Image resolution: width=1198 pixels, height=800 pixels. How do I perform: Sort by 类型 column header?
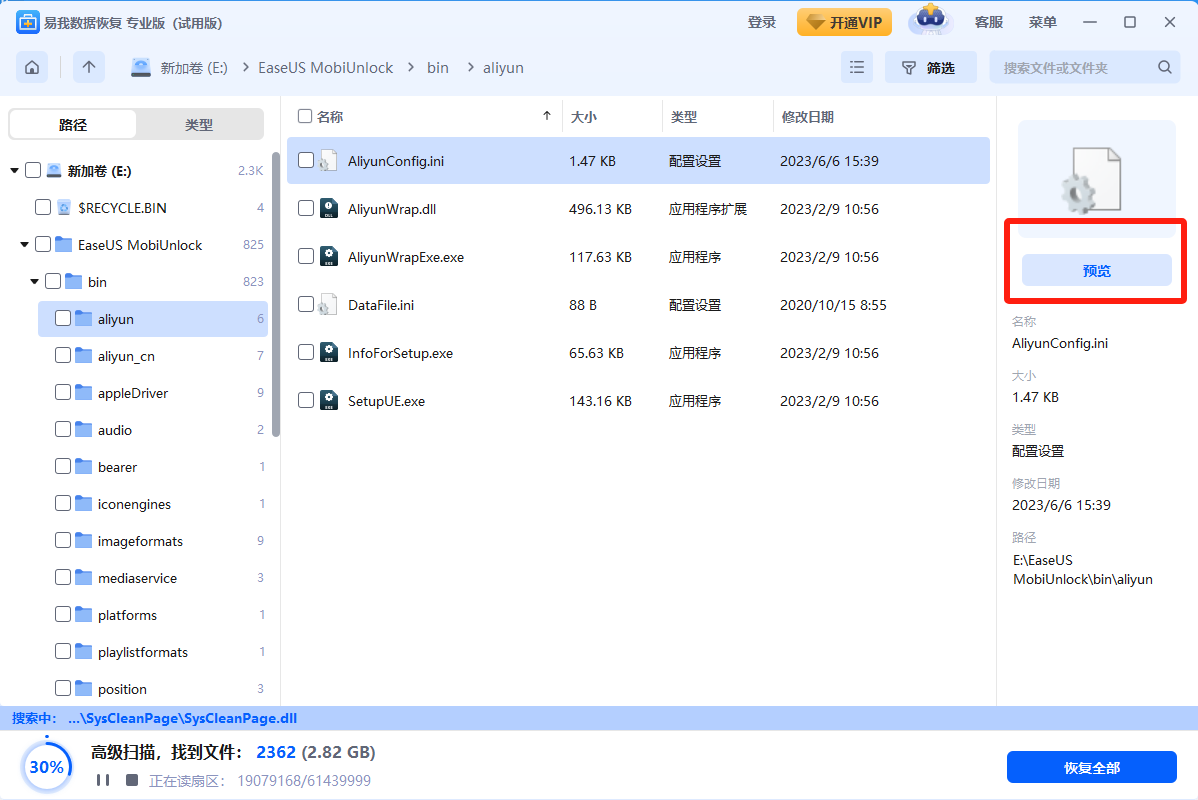click(x=684, y=117)
